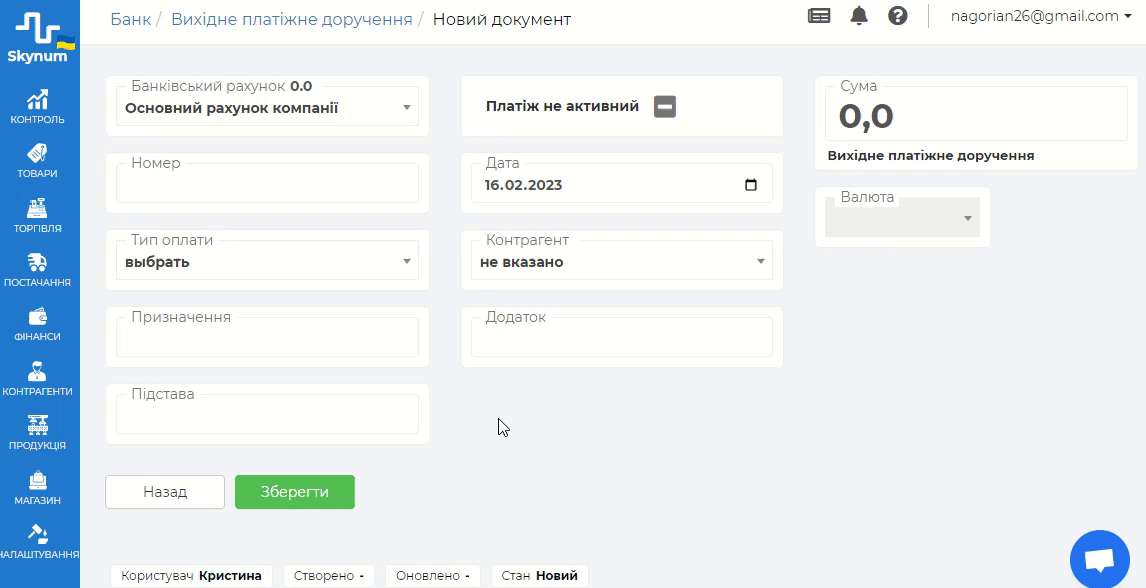This screenshot has height=588, width=1146.
Task: Open the Тип оплати dropdown
Action: click(267, 261)
